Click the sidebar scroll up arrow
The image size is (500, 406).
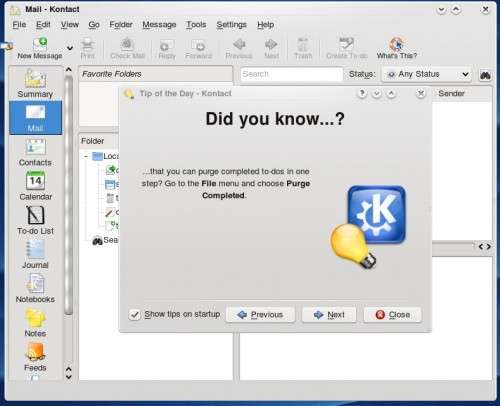69,70
